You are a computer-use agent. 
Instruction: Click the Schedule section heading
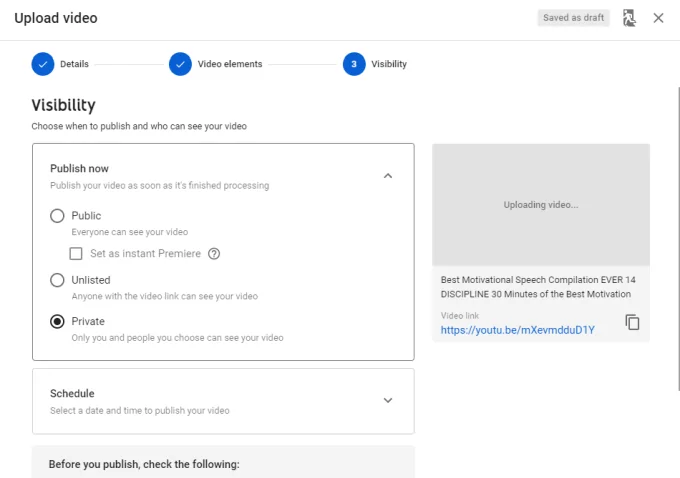tap(72, 394)
